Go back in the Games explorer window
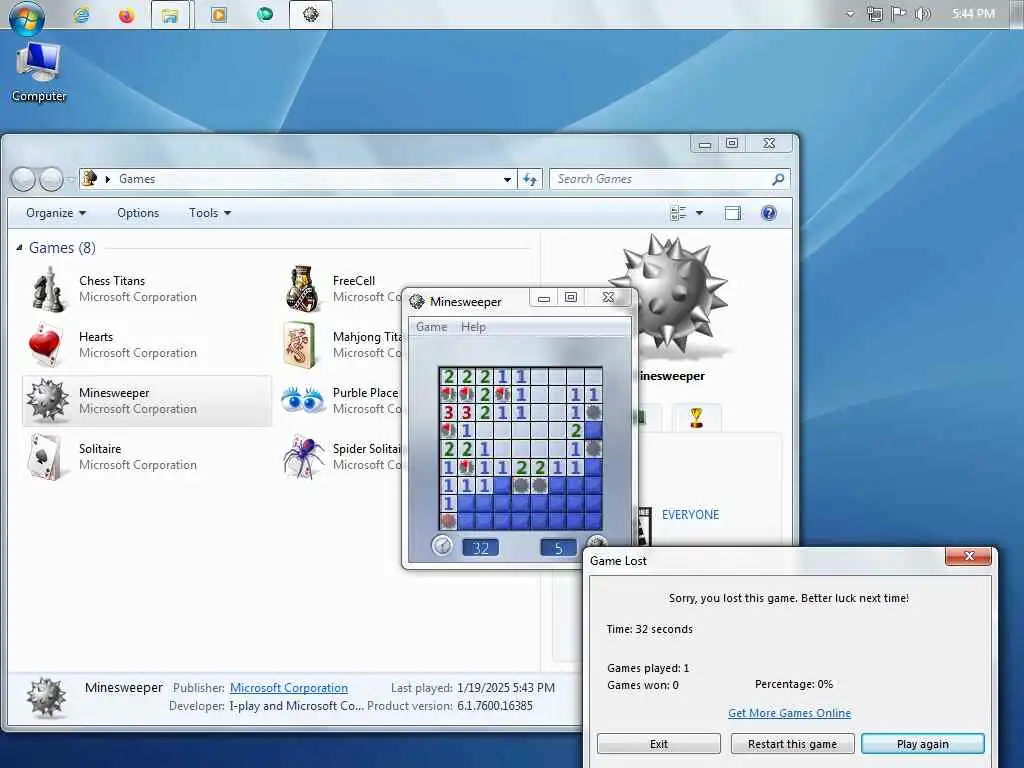The height and width of the screenshot is (768, 1024). (24, 179)
